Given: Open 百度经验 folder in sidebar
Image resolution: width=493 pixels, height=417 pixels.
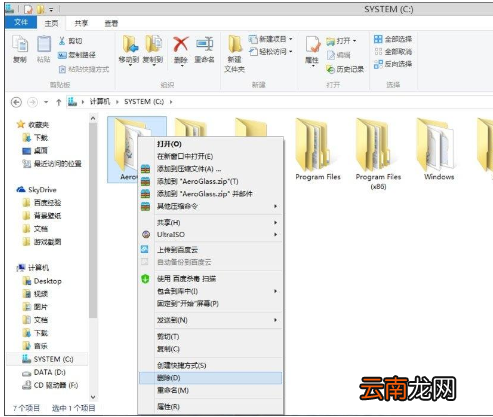Looking at the screenshot, I should click(x=42, y=203).
